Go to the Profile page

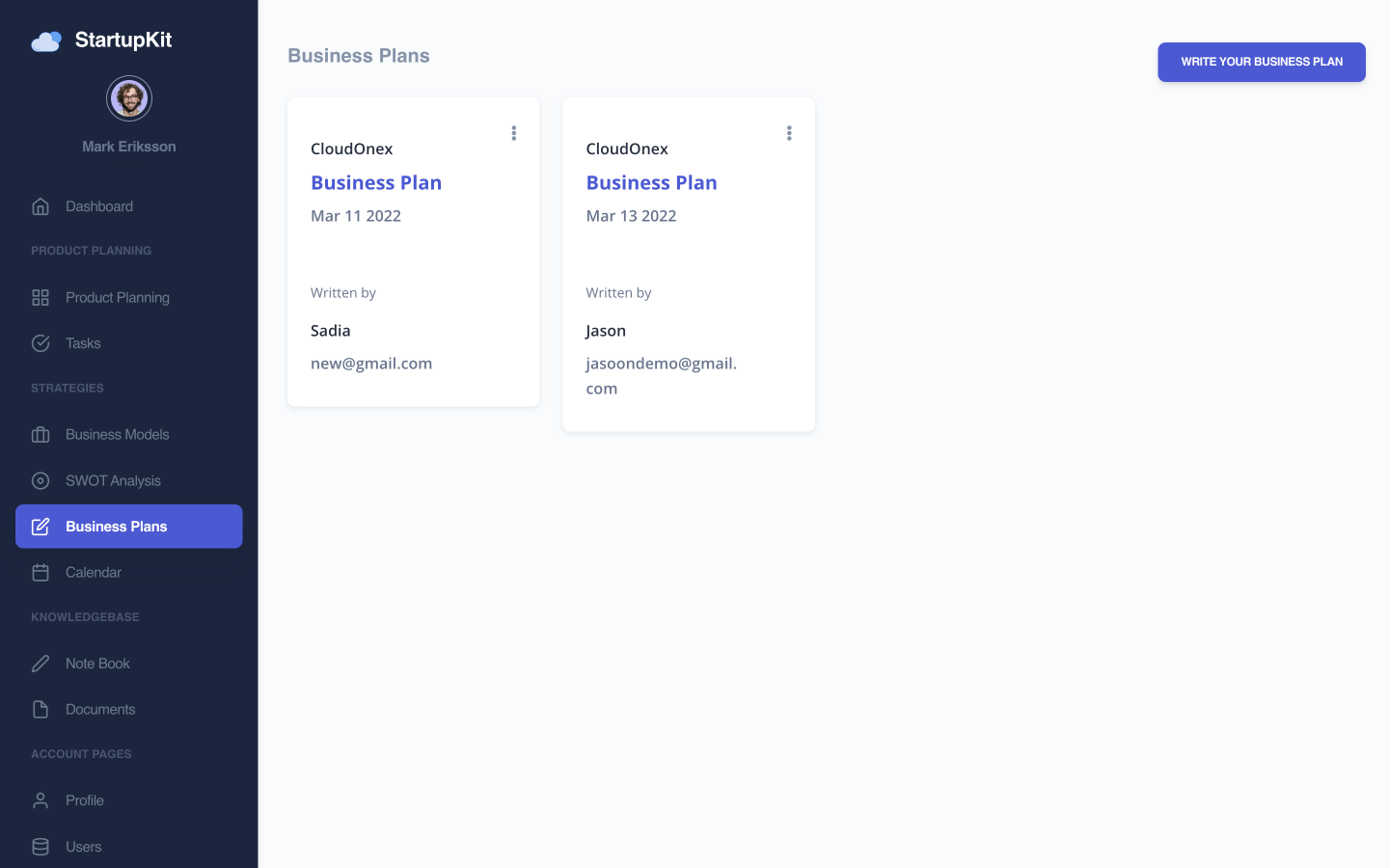coord(85,800)
